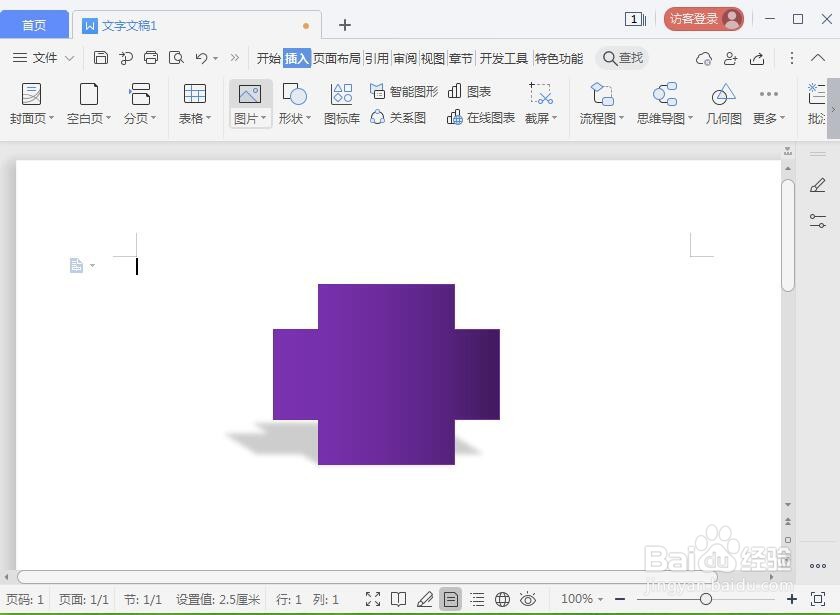The image size is (840, 615).
Task: Open the Picture (图片) dropdown arrow
Action: click(264, 117)
